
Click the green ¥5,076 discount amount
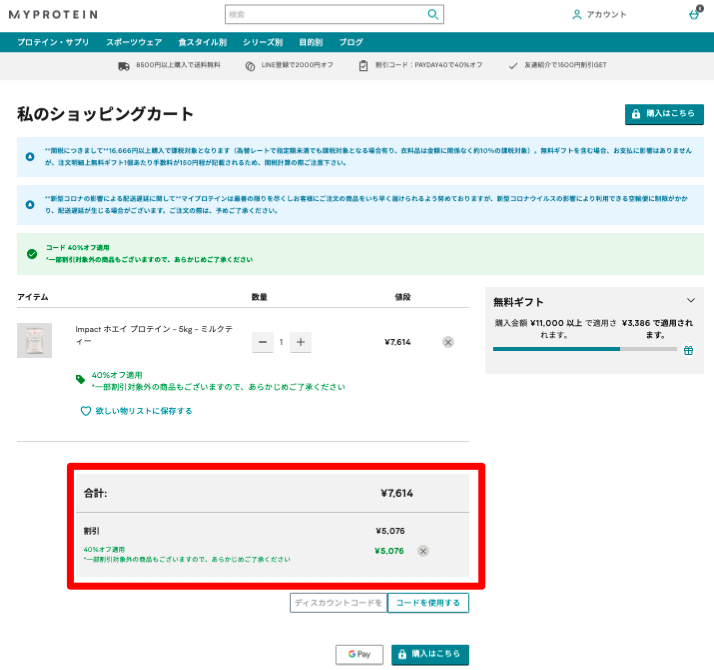389,551
